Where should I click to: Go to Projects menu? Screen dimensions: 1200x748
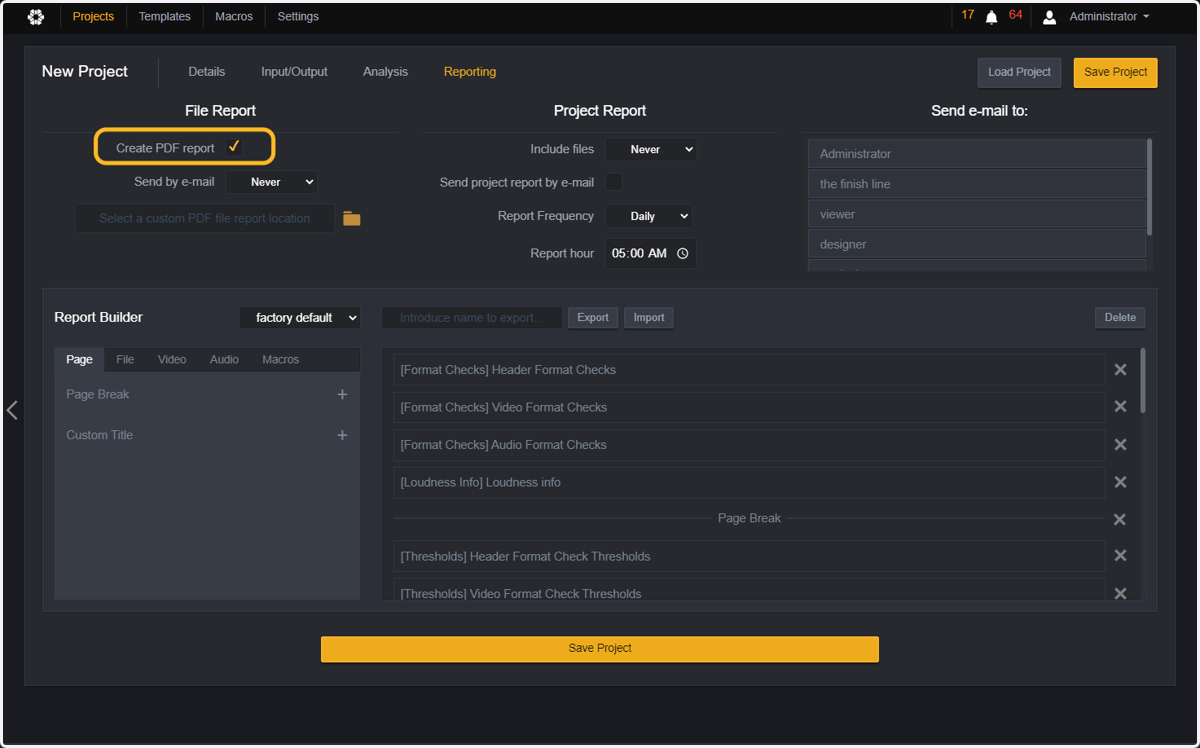93,17
